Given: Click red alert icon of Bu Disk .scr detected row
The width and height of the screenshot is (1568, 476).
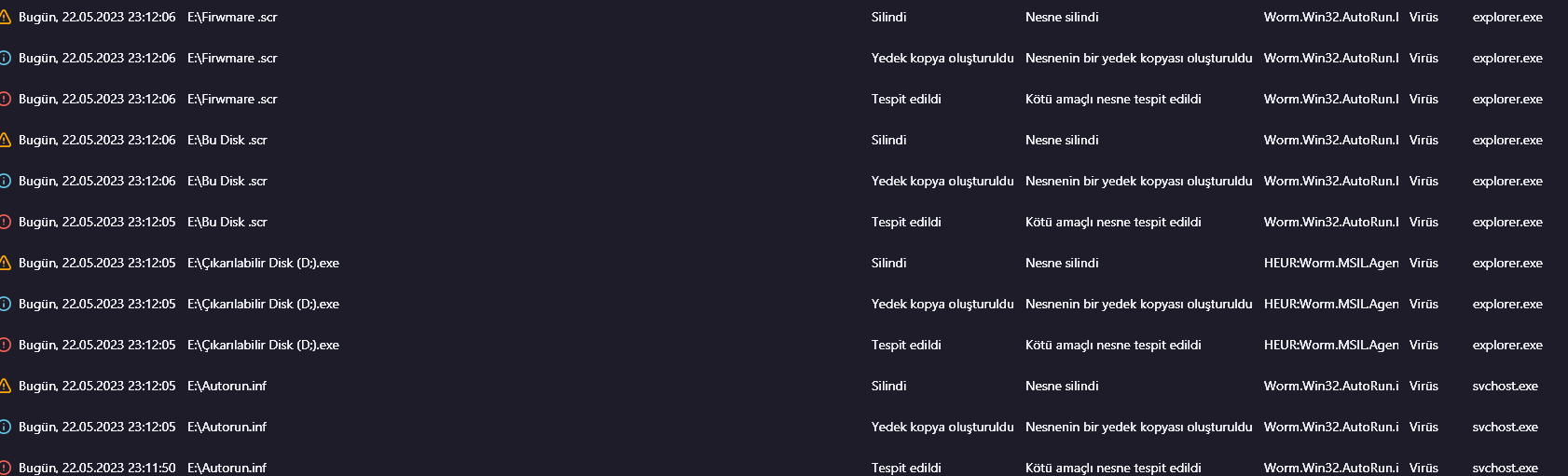Looking at the screenshot, I should (x=5, y=222).
